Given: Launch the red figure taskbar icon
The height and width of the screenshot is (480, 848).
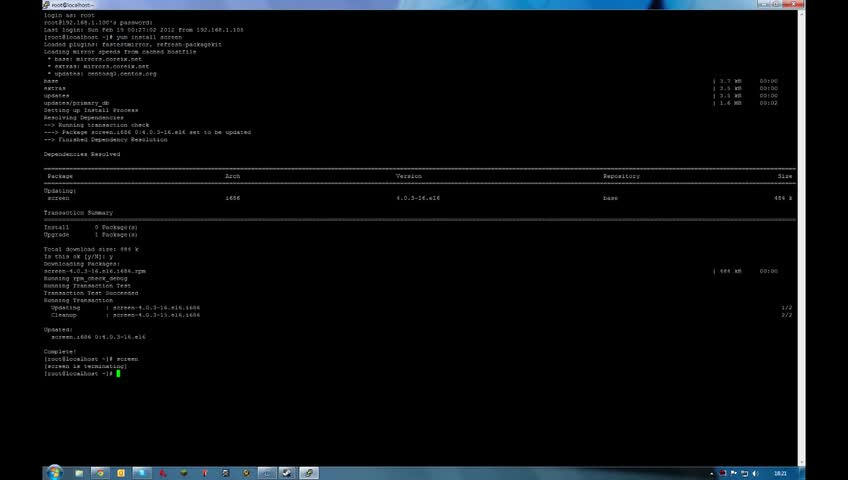Looking at the screenshot, I should point(163,473).
